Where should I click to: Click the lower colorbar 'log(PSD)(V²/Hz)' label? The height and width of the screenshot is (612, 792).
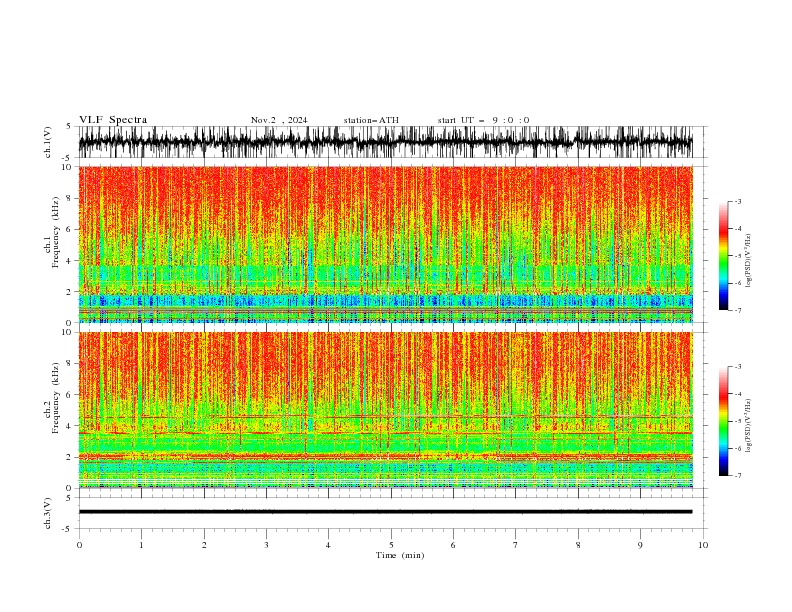click(x=749, y=425)
